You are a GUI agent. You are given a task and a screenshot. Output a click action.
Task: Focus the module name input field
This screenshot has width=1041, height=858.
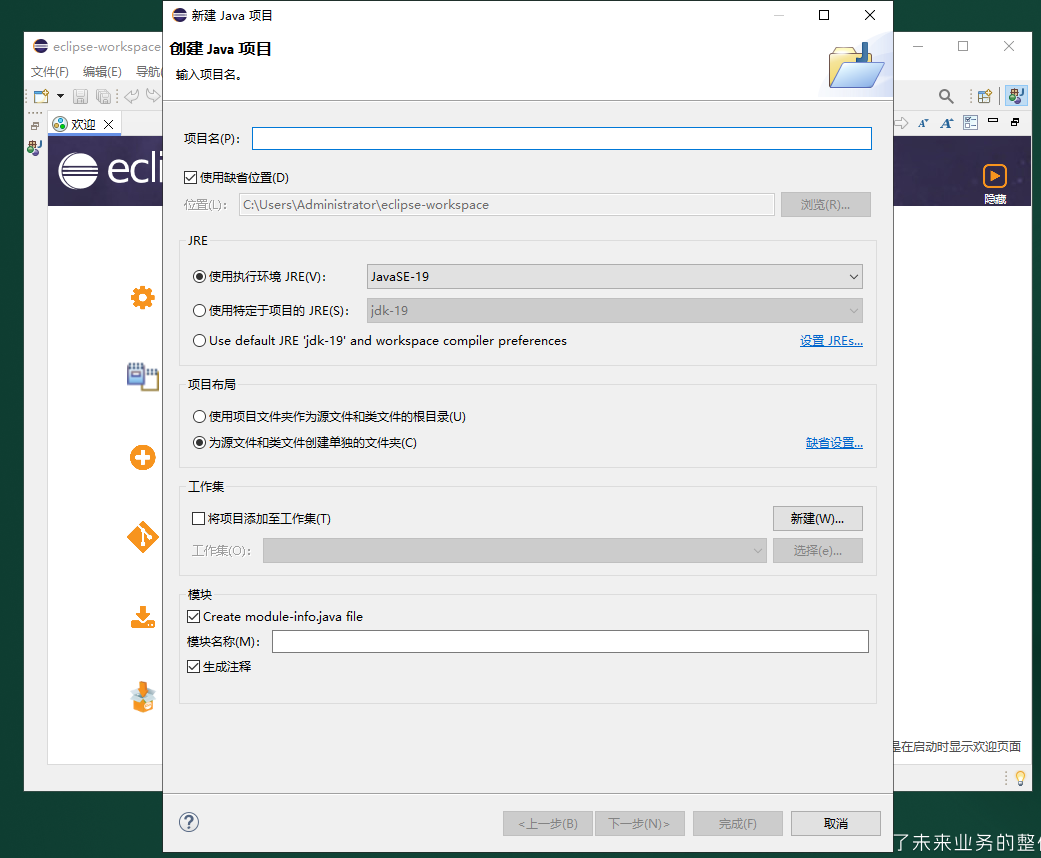(x=570, y=642)
